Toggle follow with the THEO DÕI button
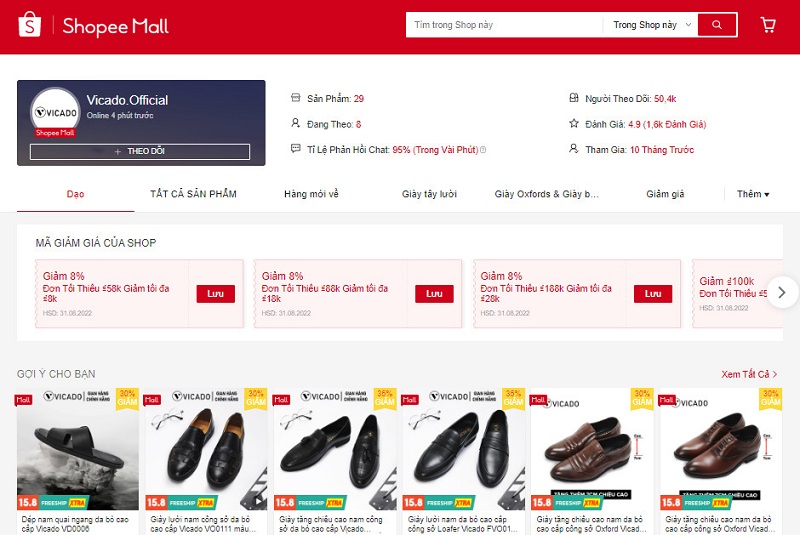The image size is (800, 535). coord(140,151)
